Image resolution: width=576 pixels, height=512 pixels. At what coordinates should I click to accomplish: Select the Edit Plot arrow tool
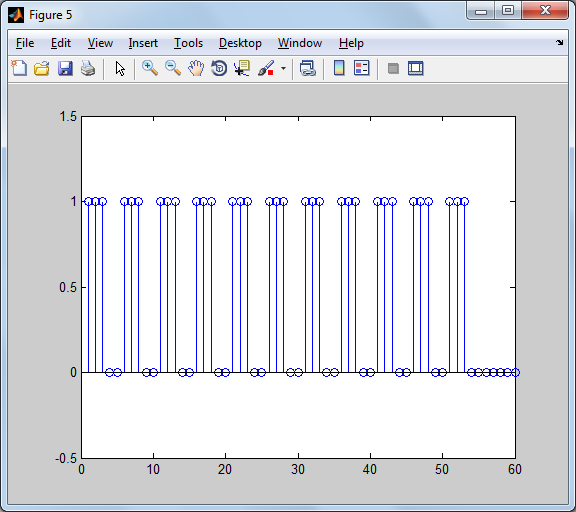pyautogui.click(x=120, y=68)
